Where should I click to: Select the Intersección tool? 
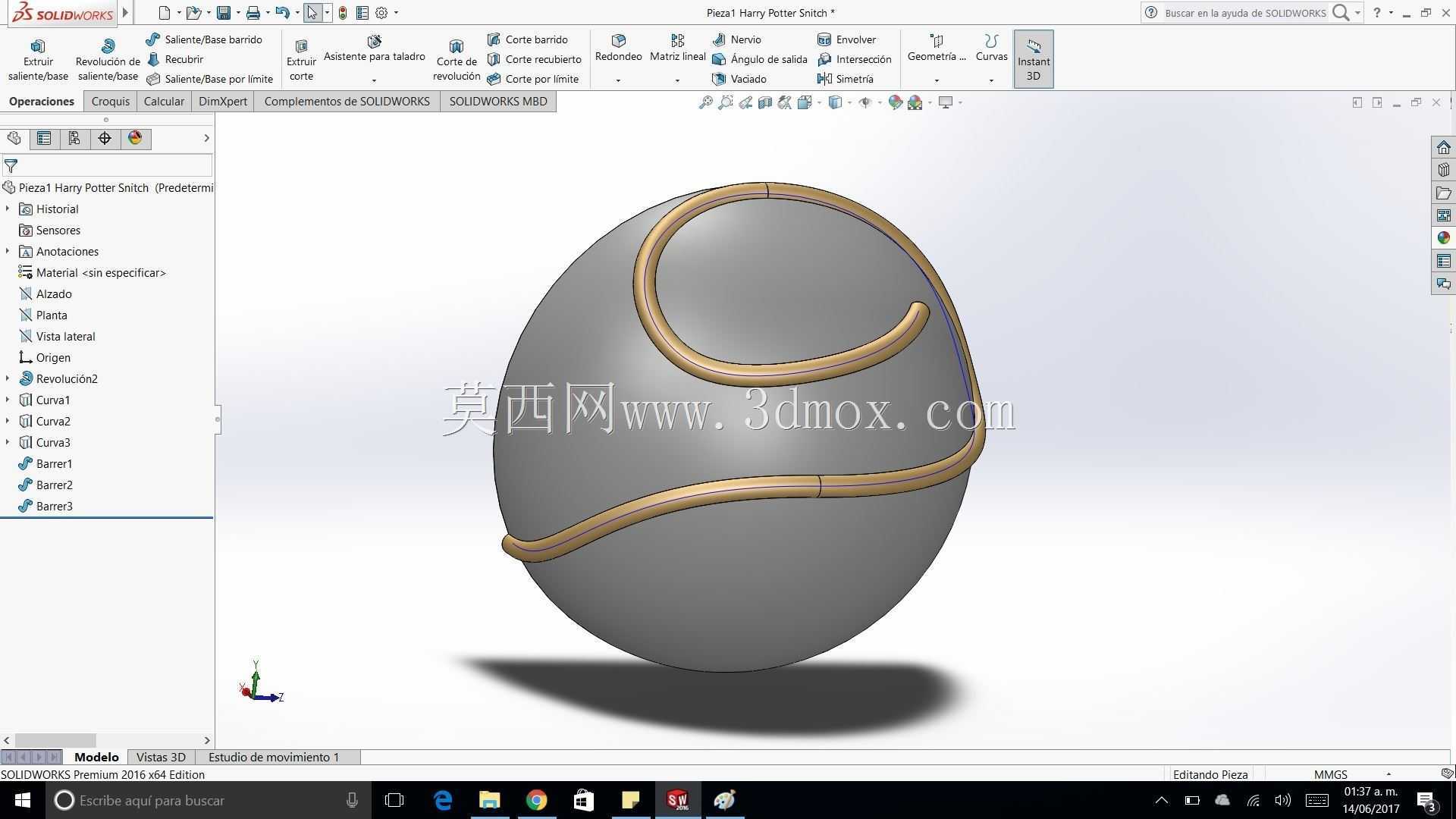854,59
